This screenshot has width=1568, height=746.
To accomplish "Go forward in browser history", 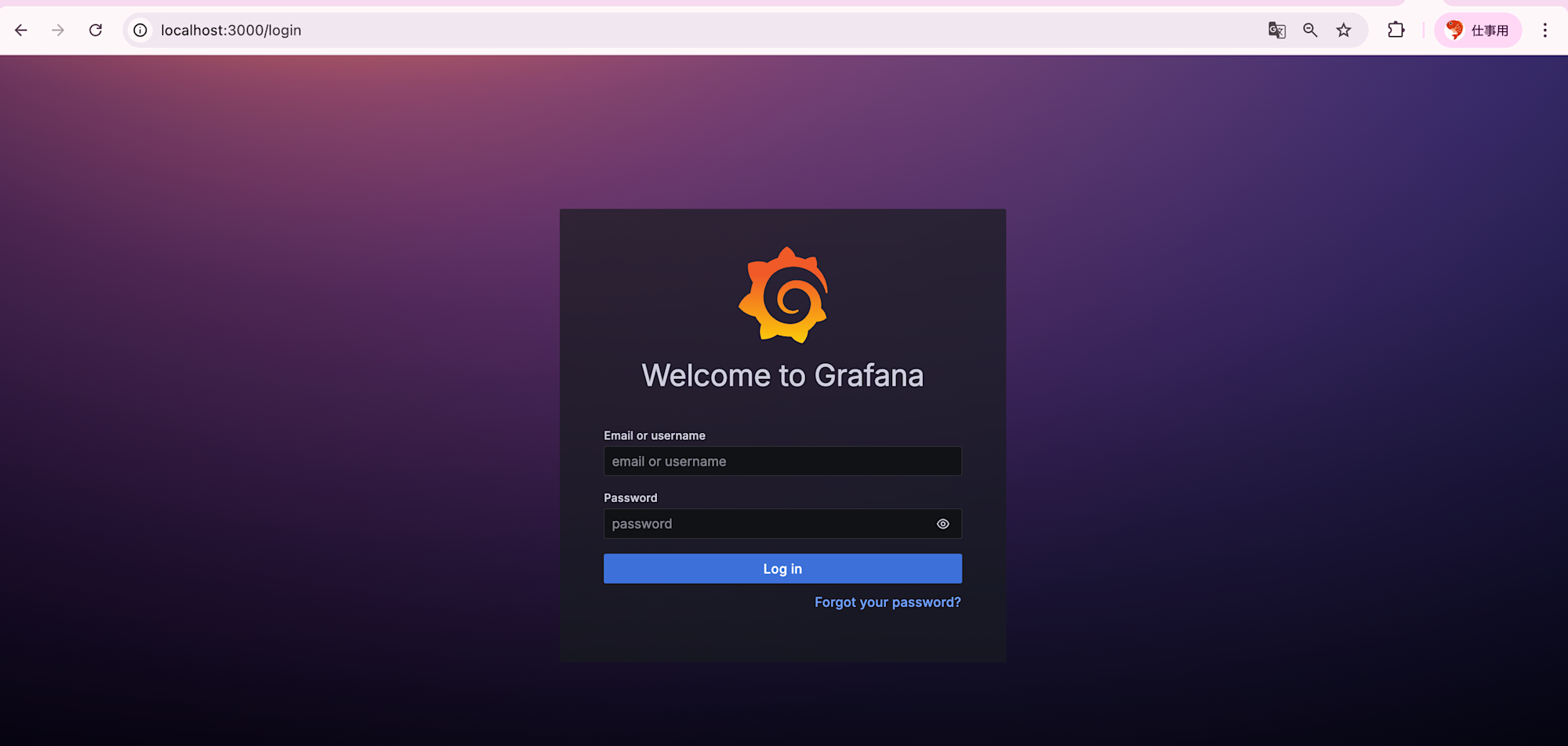I will point(58,31).
